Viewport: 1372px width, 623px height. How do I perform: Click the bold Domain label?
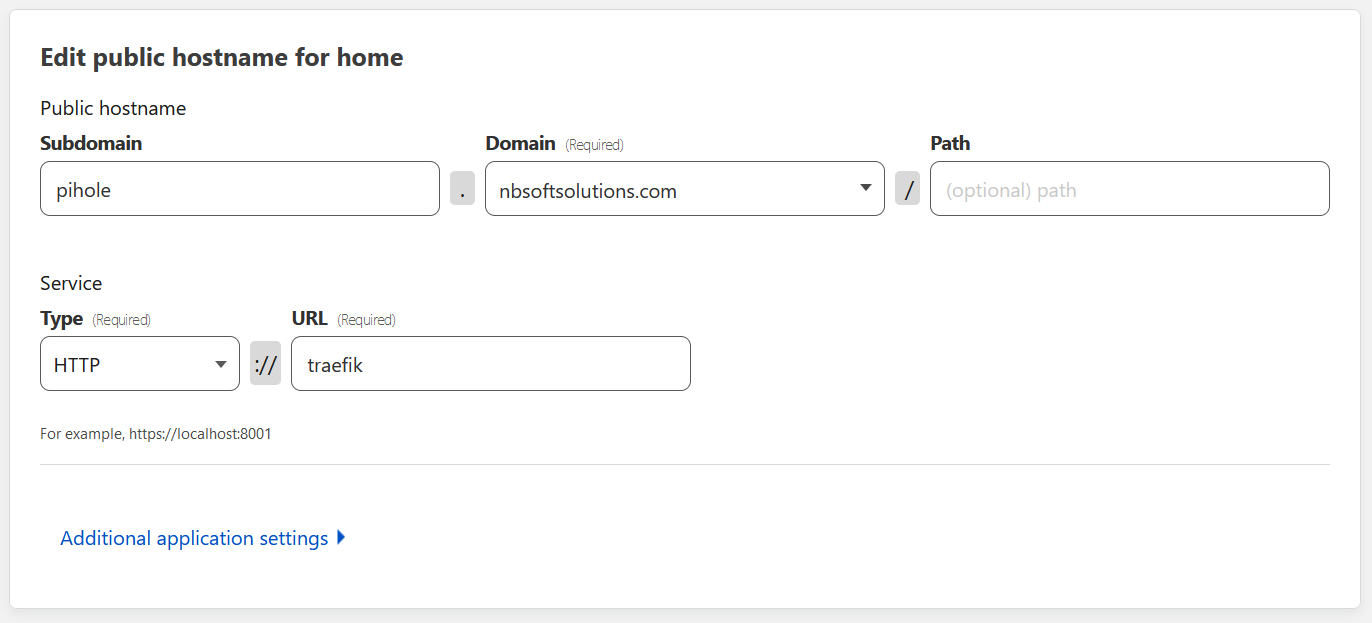point(520,143)
